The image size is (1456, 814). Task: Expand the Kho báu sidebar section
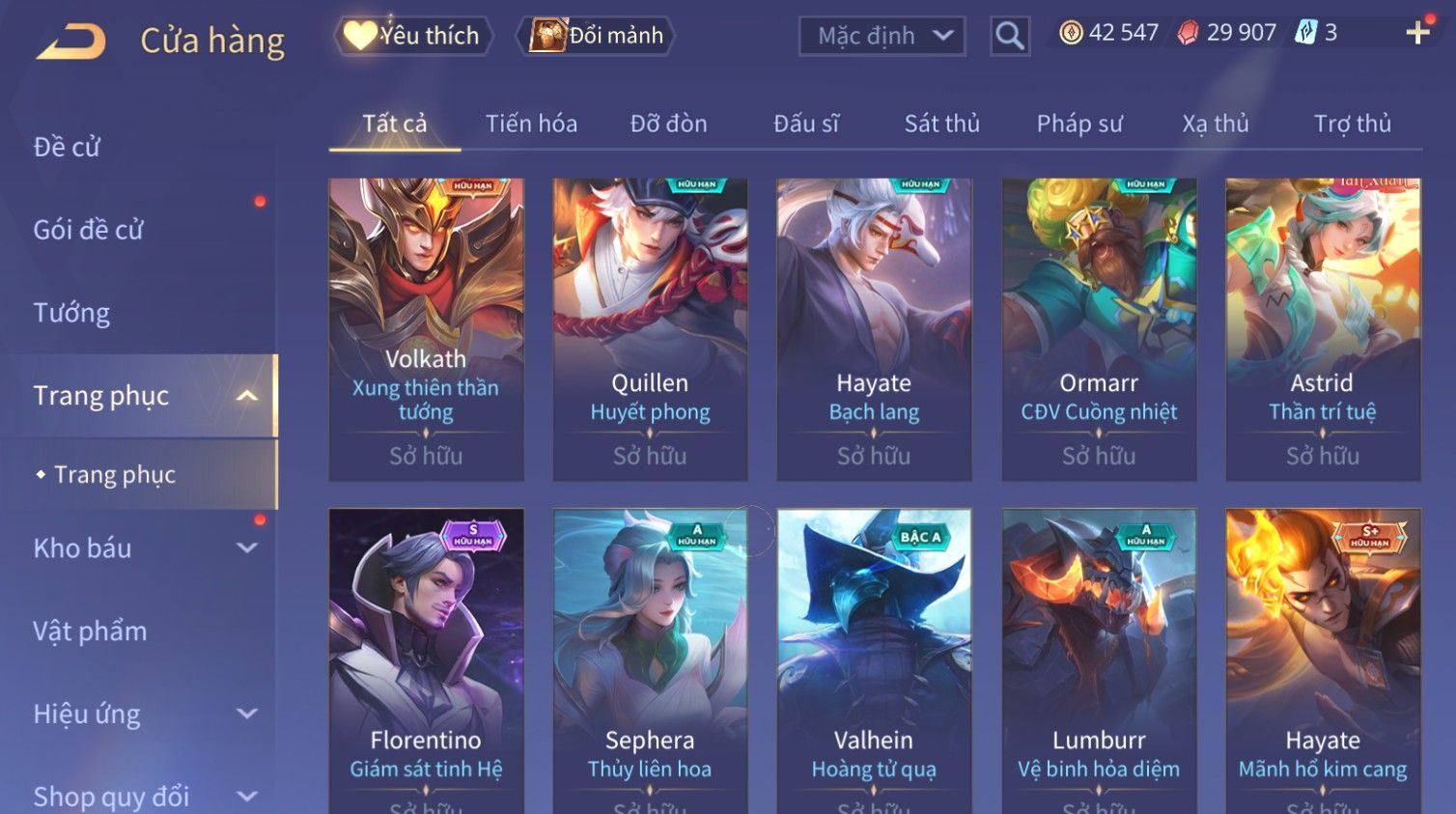pos(247,547)
